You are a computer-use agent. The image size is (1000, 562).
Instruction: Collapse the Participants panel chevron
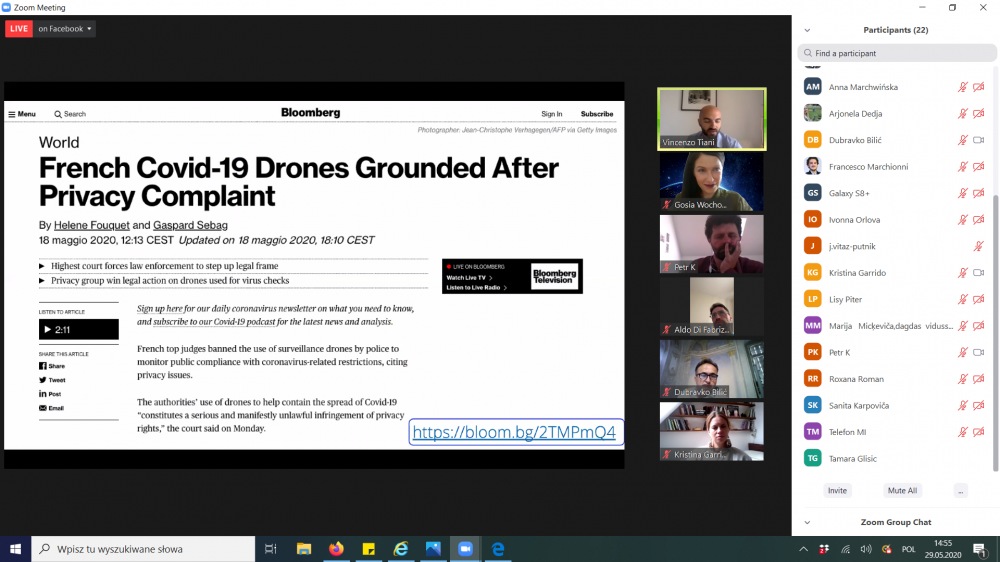[807, 30]
